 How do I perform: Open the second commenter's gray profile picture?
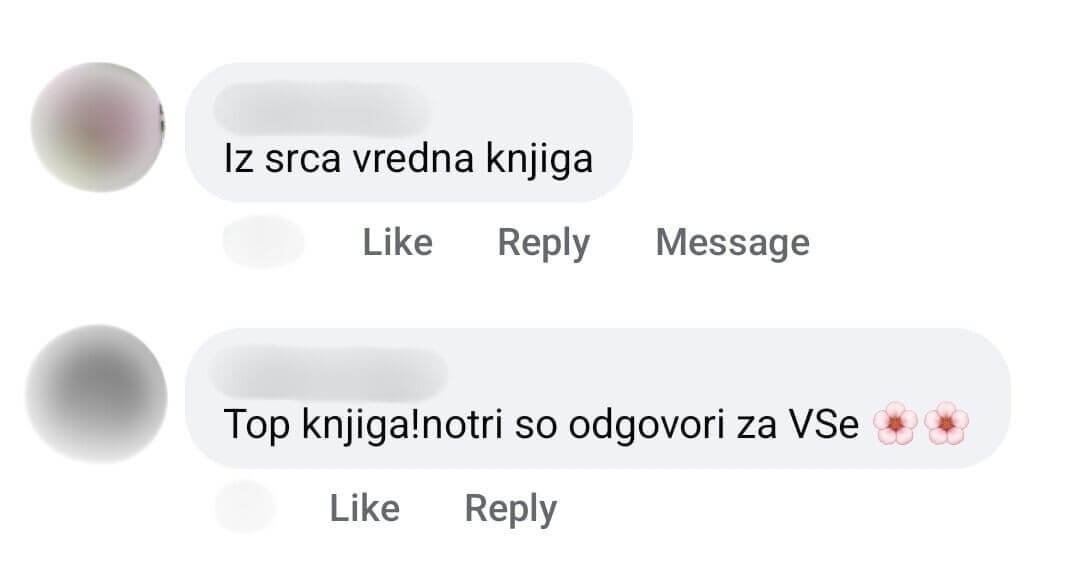(x=96, y=394)
